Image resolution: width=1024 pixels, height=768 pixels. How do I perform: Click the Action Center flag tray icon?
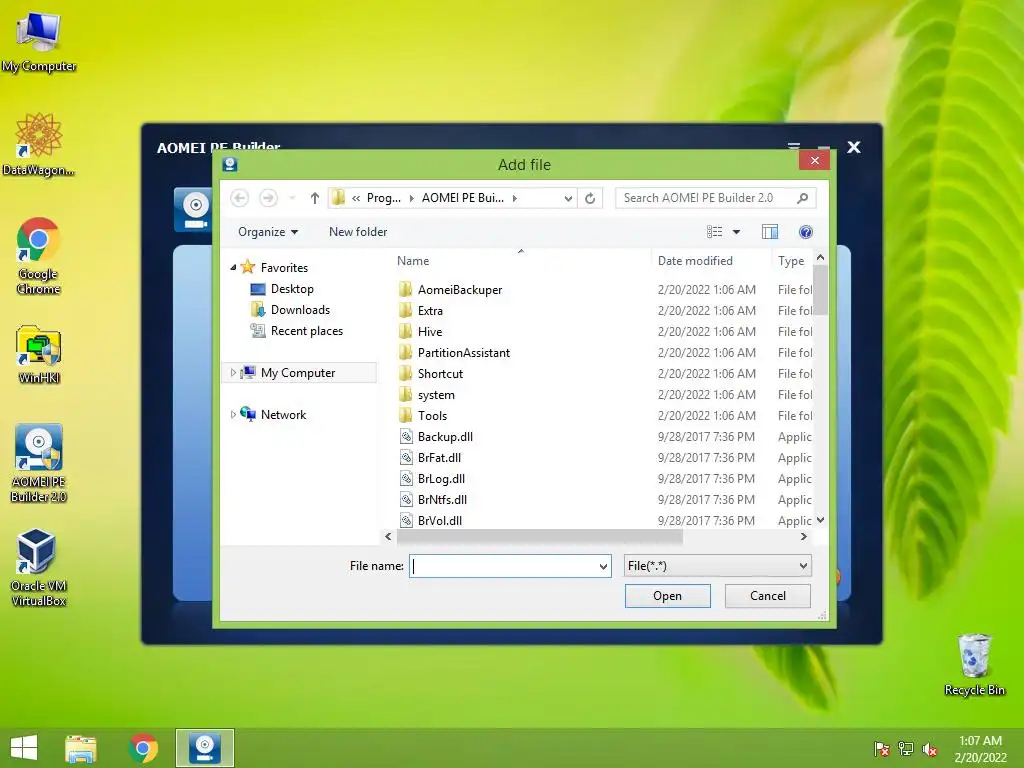pos(882,748)
